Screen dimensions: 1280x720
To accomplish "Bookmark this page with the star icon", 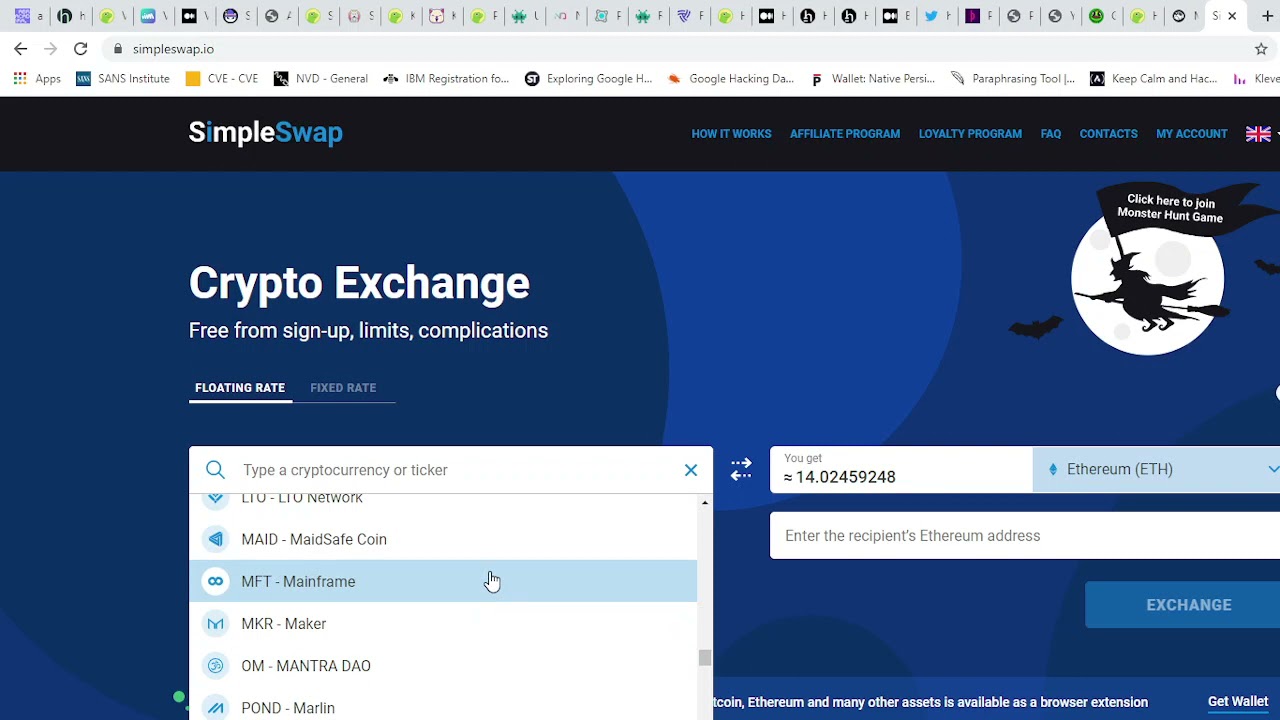I will [1261, 49].
